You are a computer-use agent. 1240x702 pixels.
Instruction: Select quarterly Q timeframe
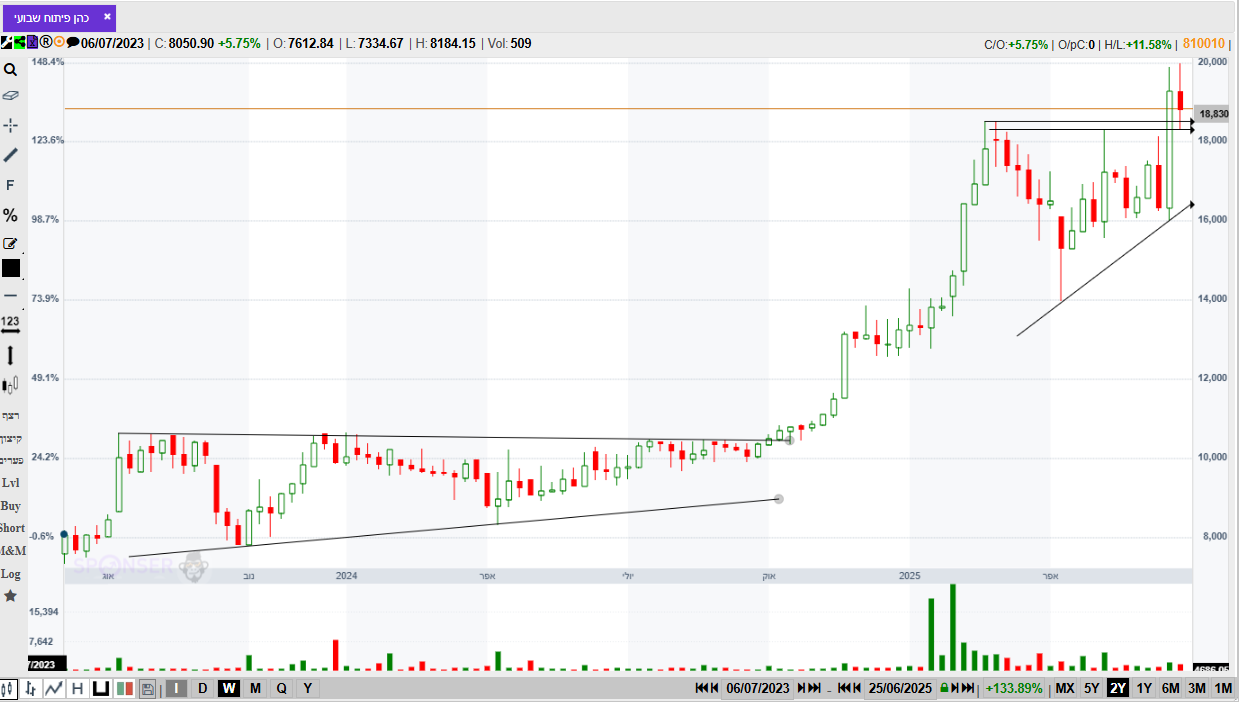[x=281, y=688]
